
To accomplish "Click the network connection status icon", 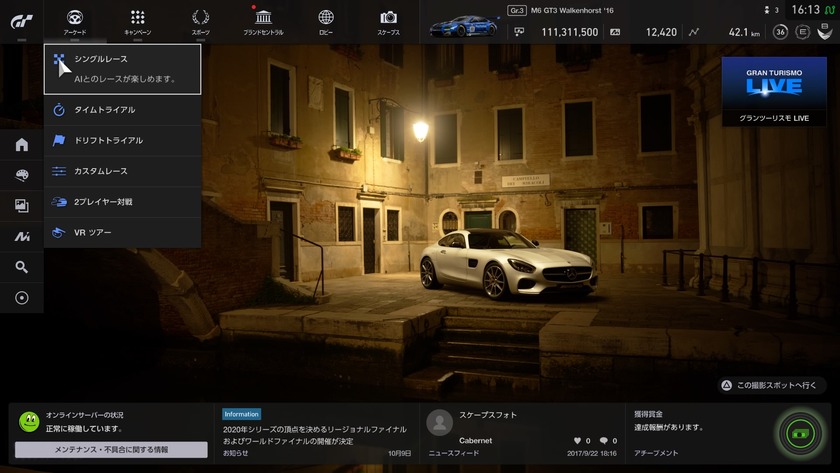I will point(830,10).
